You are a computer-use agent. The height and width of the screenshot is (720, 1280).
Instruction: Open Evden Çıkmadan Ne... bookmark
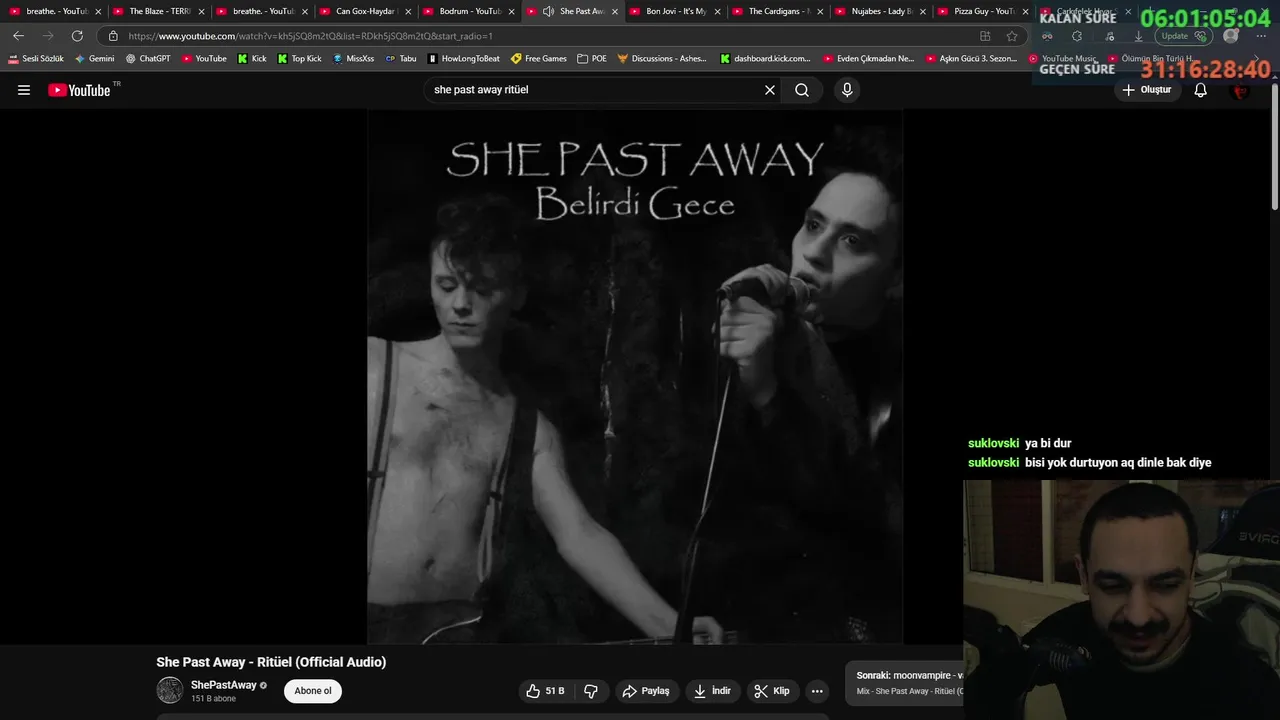pos(869,59)
